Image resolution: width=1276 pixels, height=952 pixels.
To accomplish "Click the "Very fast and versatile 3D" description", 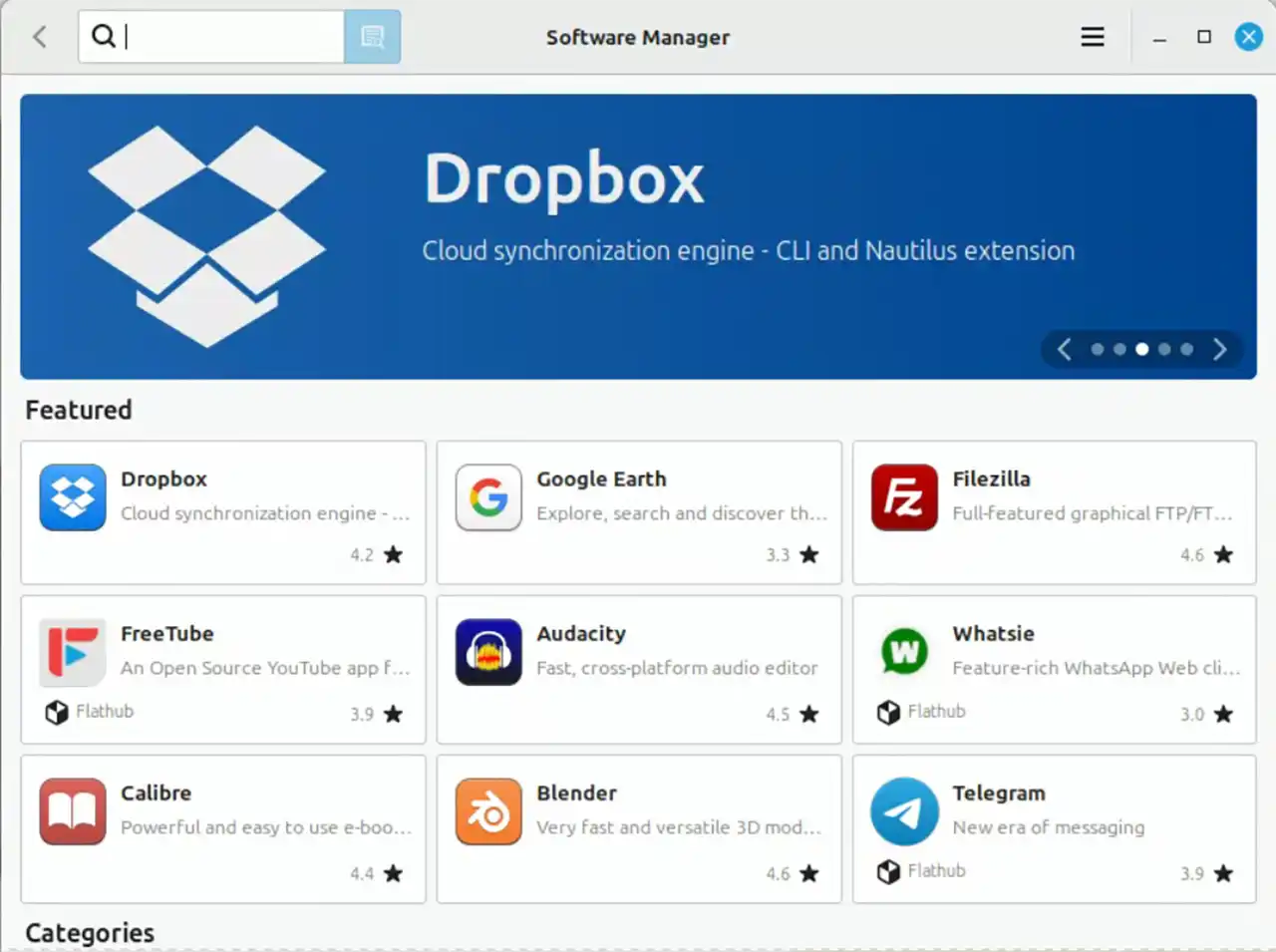I will [x=679, y=827].
